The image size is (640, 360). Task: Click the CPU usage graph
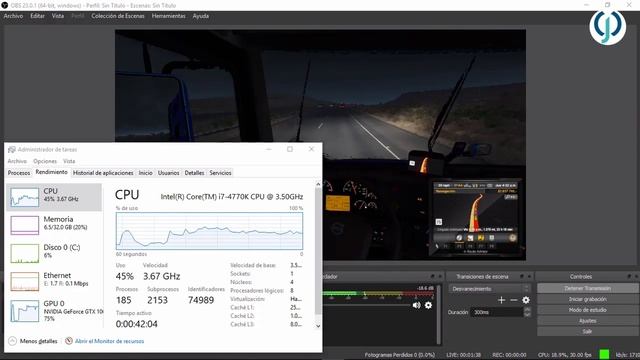tap(209, 231)
